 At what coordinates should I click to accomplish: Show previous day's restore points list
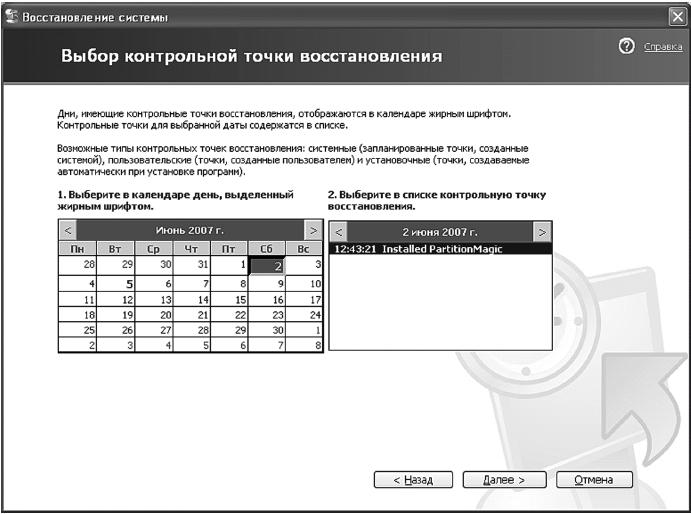pyautogui.click(x=338, y=231)
